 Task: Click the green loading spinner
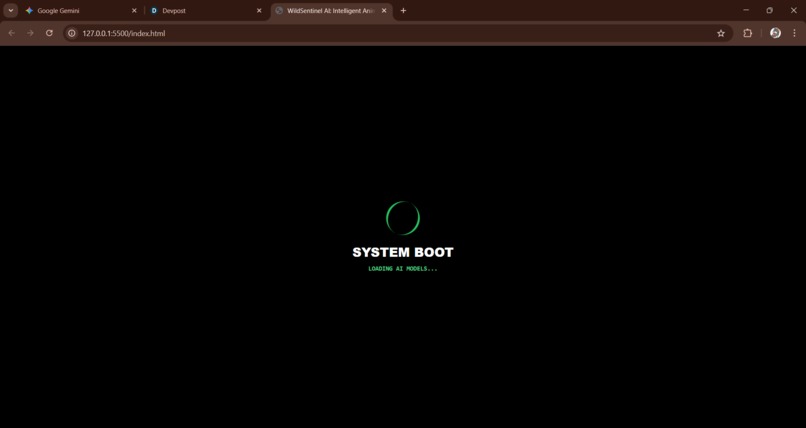(403, 218)
